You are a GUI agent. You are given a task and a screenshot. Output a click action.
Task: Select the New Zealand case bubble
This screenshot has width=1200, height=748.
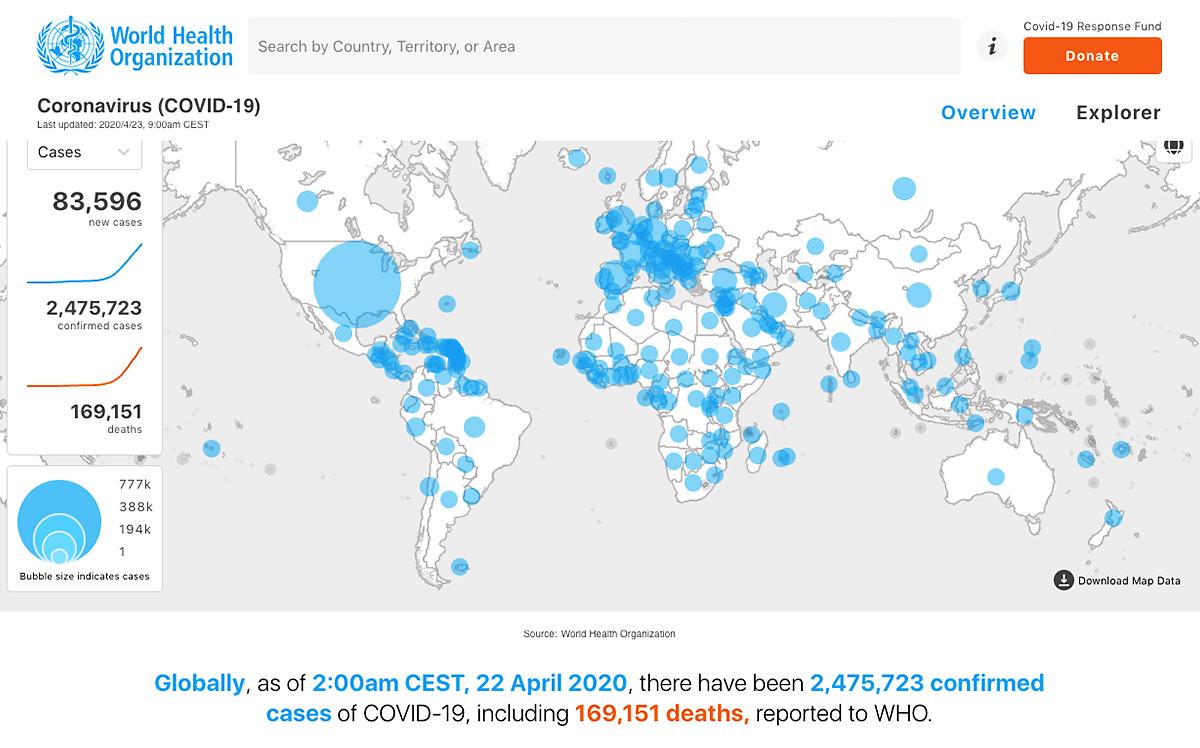point(1111,517)
